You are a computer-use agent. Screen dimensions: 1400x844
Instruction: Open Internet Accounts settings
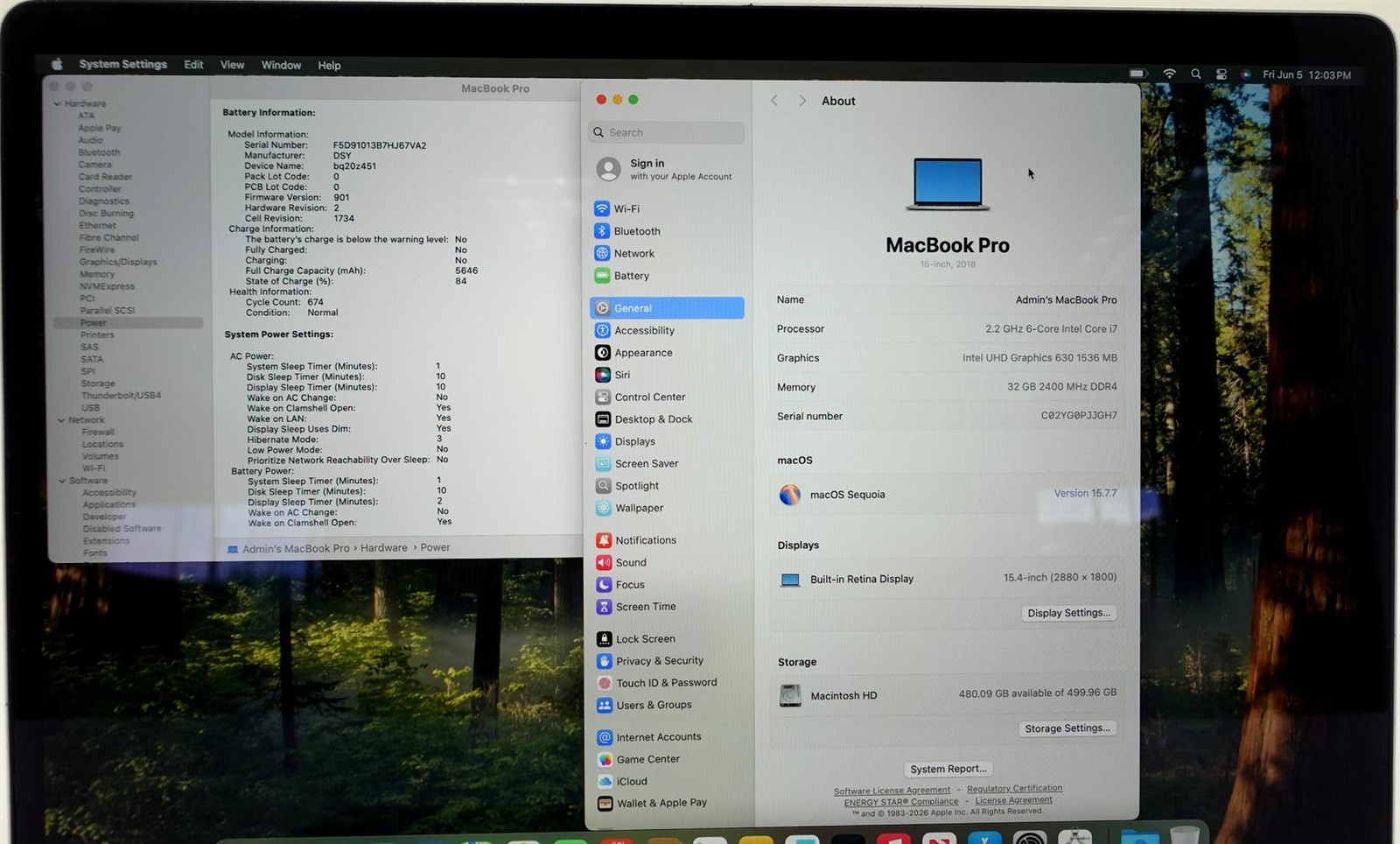tap(668, 737)
